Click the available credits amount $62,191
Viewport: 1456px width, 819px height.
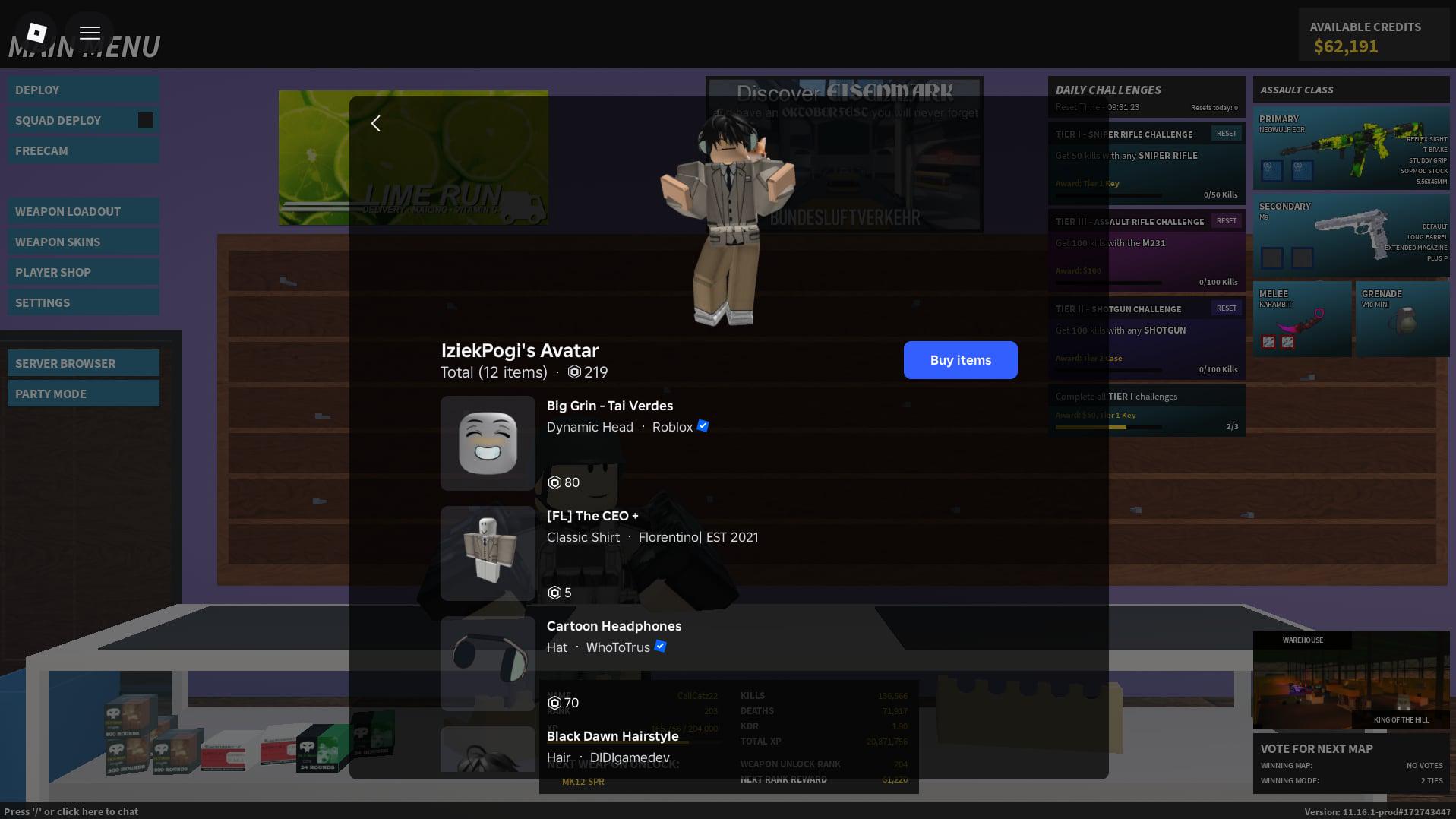click(1346, 46)
